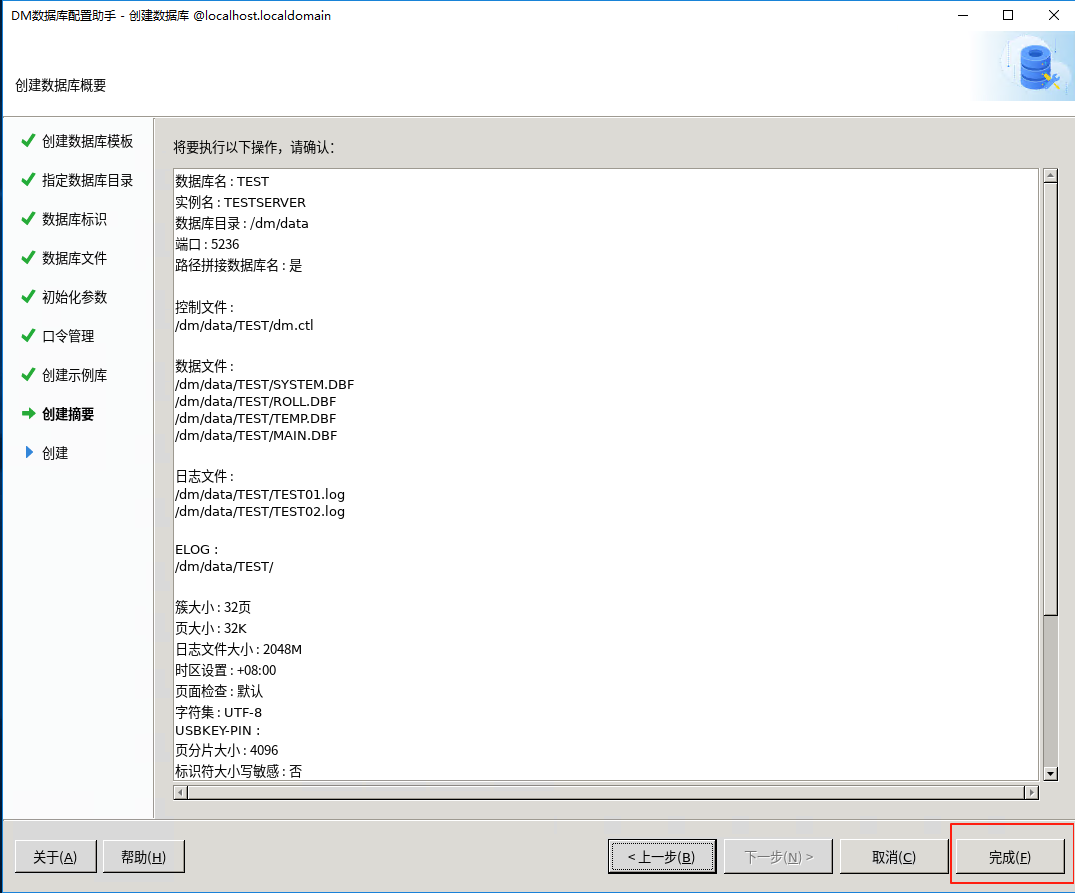Go back with the 上一步(B) button
The width and height of the screenshot is (1075, 893).
pos(660,857)
